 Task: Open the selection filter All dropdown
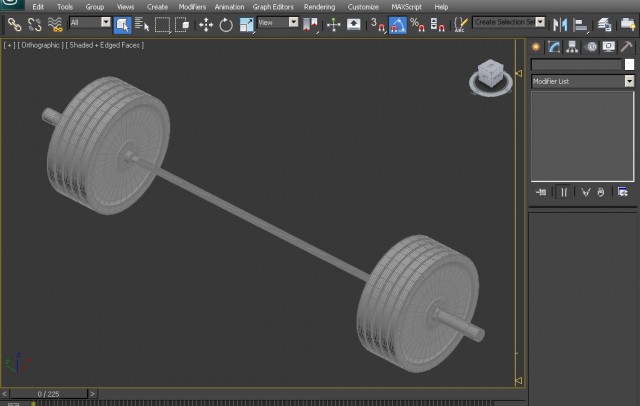[106, 22]
